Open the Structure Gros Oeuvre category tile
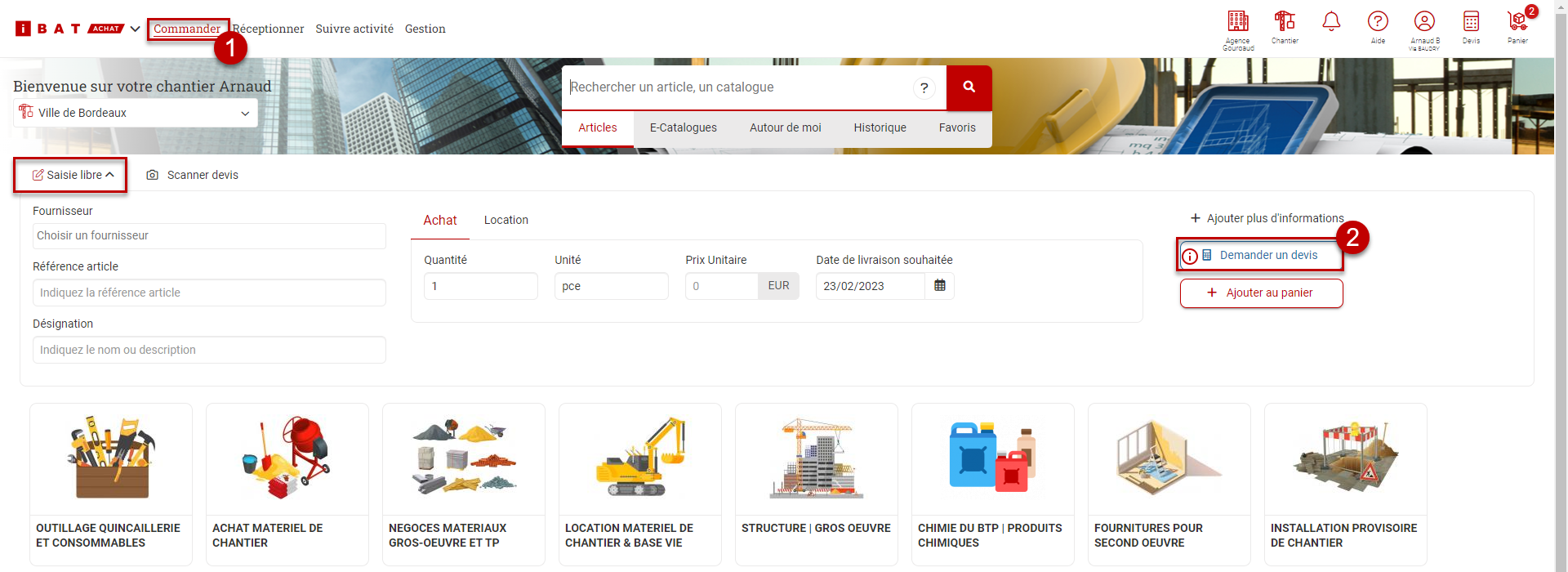The image size is (1568, 572). [x=816, y=484]
